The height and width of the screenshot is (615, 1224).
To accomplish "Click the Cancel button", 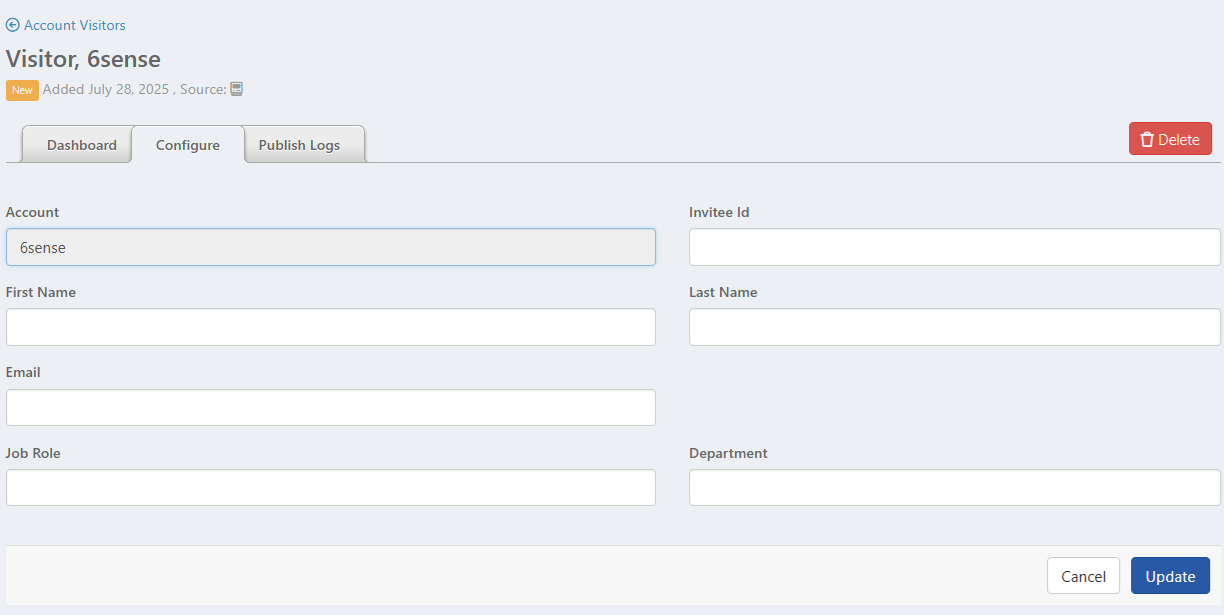I will (x=1083, y=576).
